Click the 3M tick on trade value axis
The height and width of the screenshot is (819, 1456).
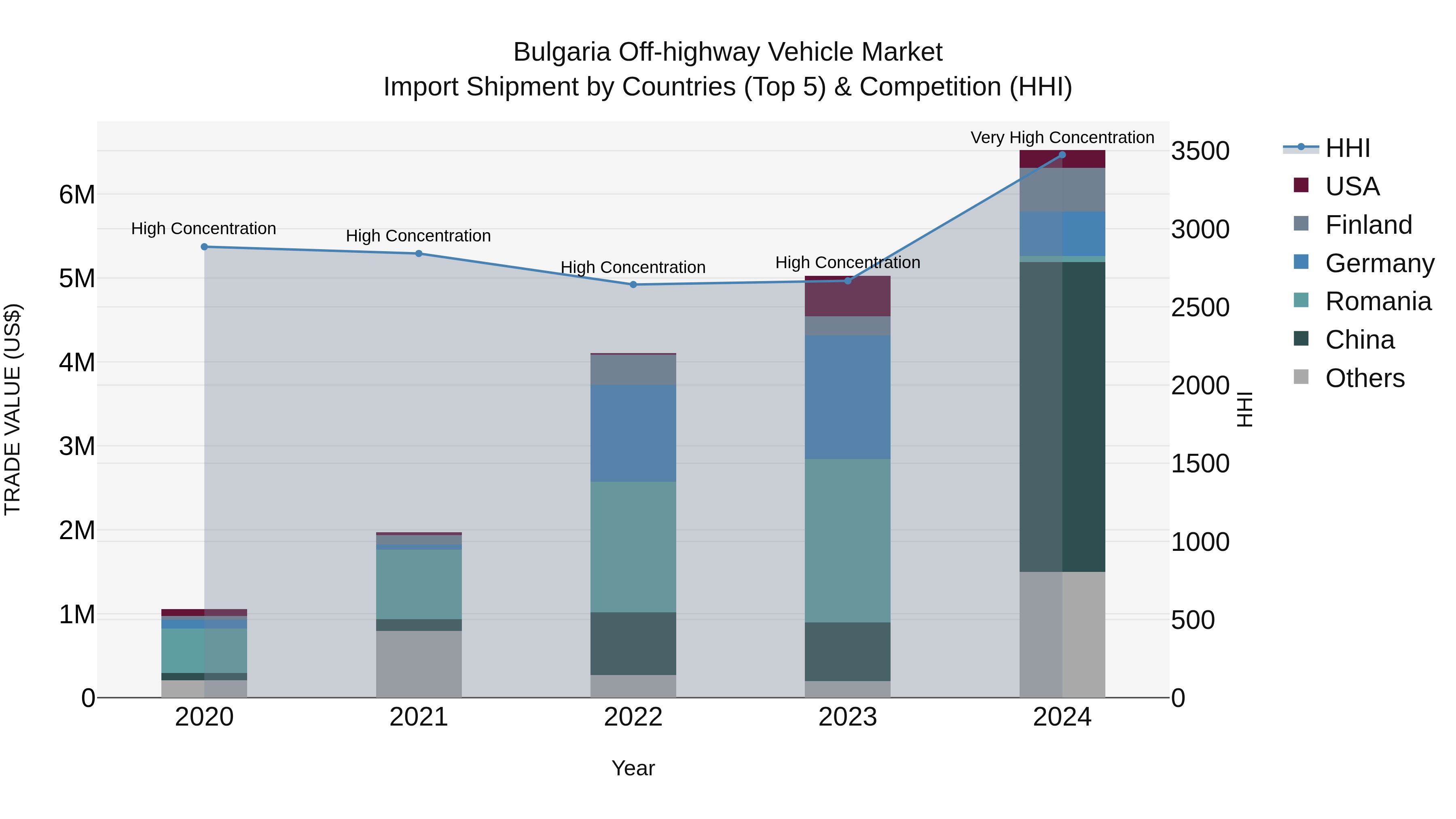coord(77,447)
